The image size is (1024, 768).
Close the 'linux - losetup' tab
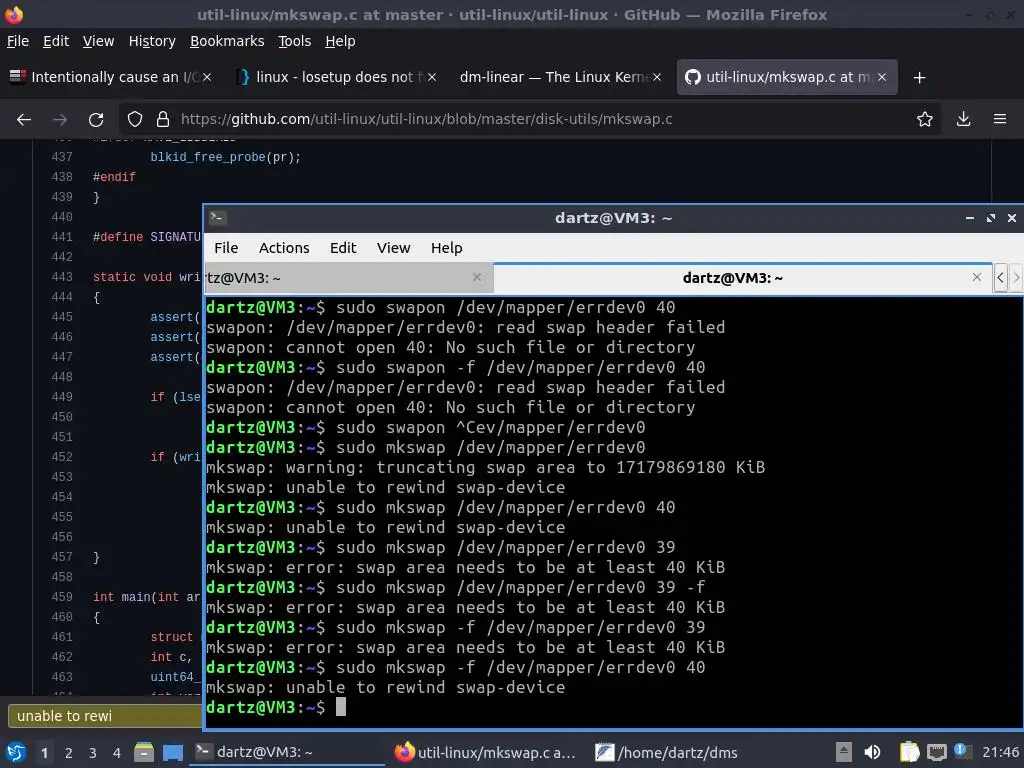pyautogui.click(x=432, y=77)
